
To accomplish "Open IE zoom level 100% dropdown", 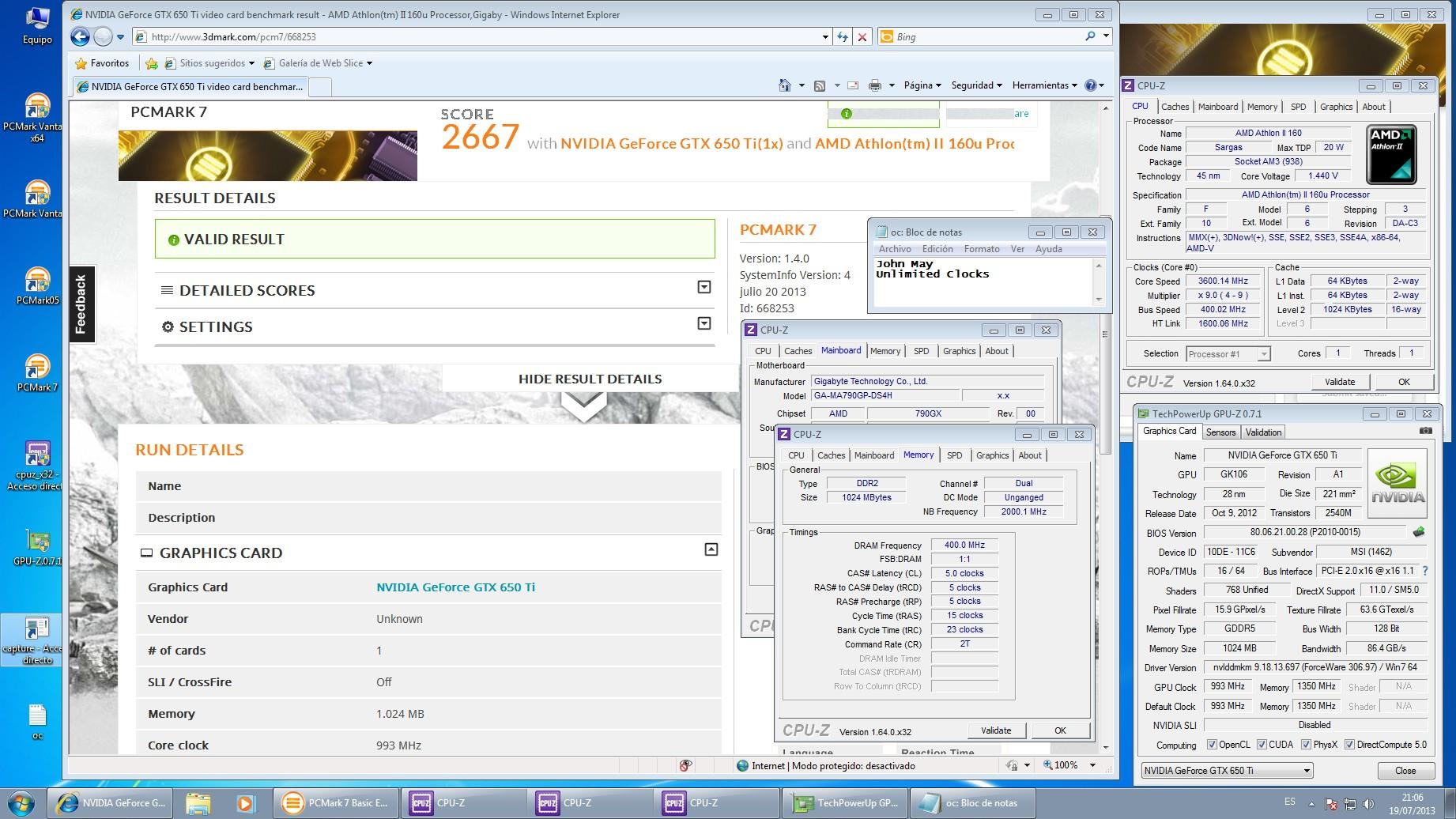I will pos(1092,765).
